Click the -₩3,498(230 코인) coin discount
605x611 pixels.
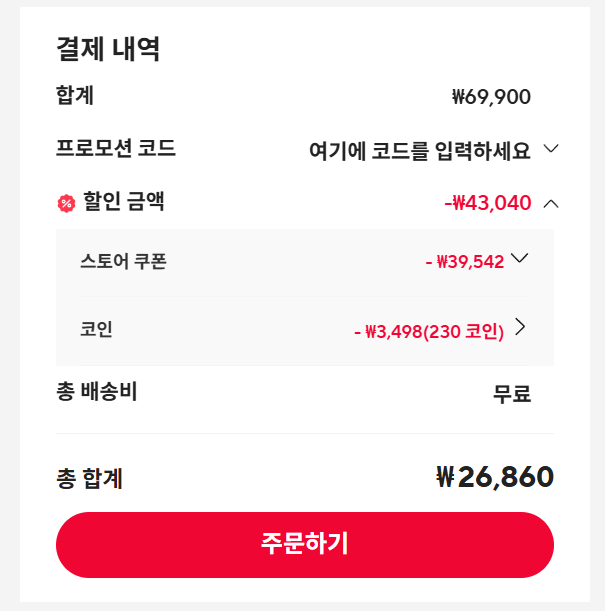429,331
